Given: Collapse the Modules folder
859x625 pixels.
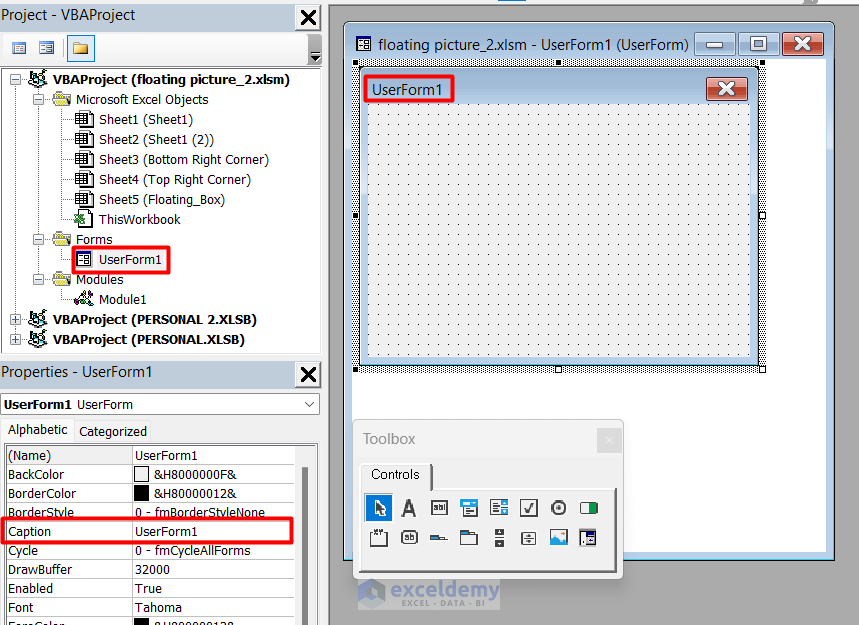Looking at the screenshot, I should pyautogui.click(x=38, y=279).
